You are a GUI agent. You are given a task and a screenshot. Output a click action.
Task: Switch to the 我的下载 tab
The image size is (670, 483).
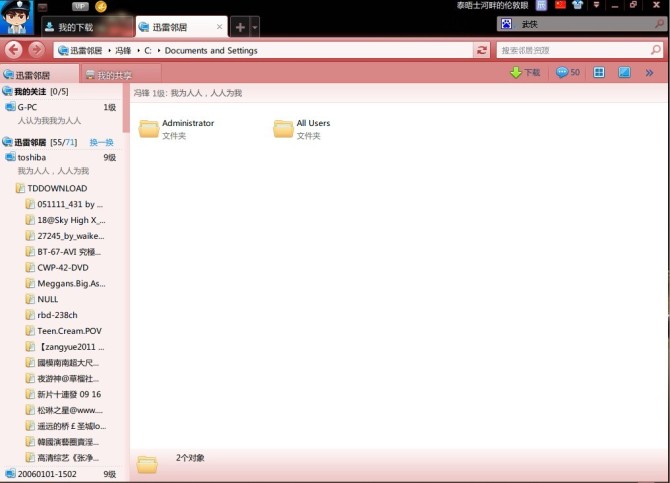(x=88, y=27)
